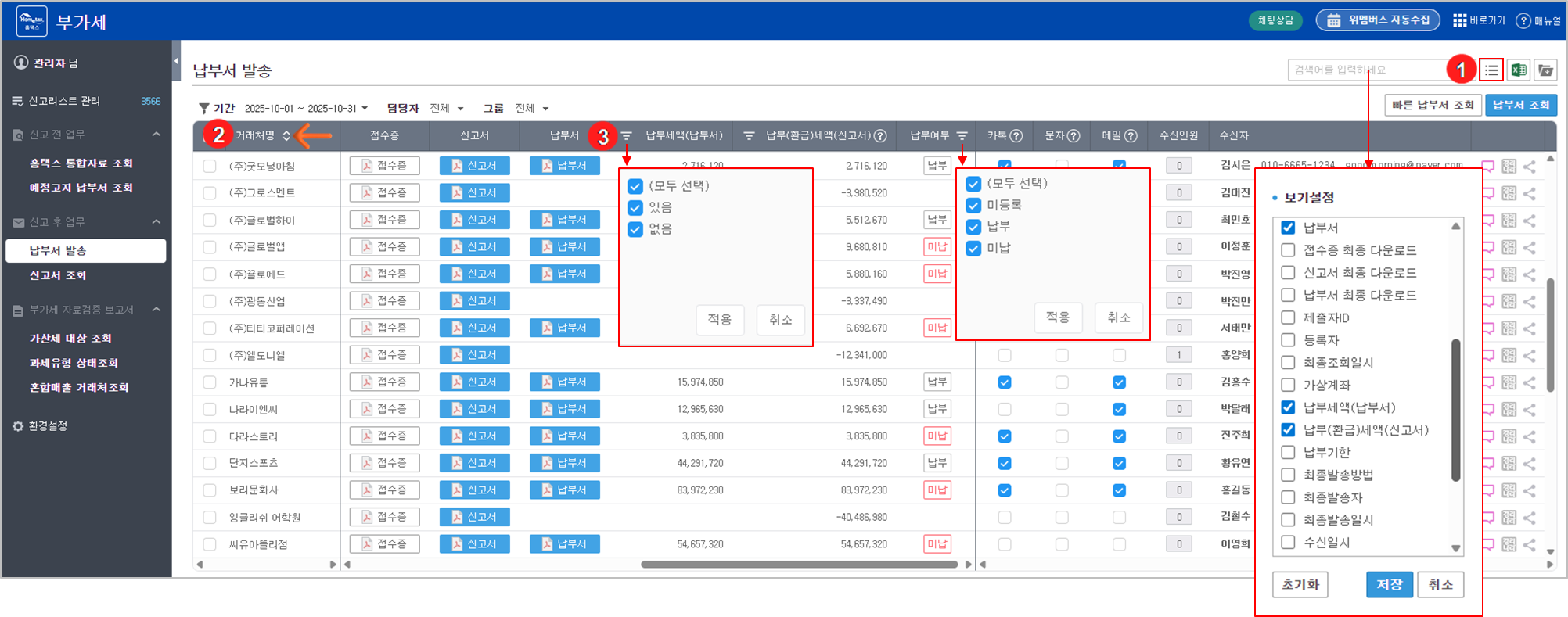Click the Hometax logo in the header
Screen dimensions: 1568x617
click(31, 21)
